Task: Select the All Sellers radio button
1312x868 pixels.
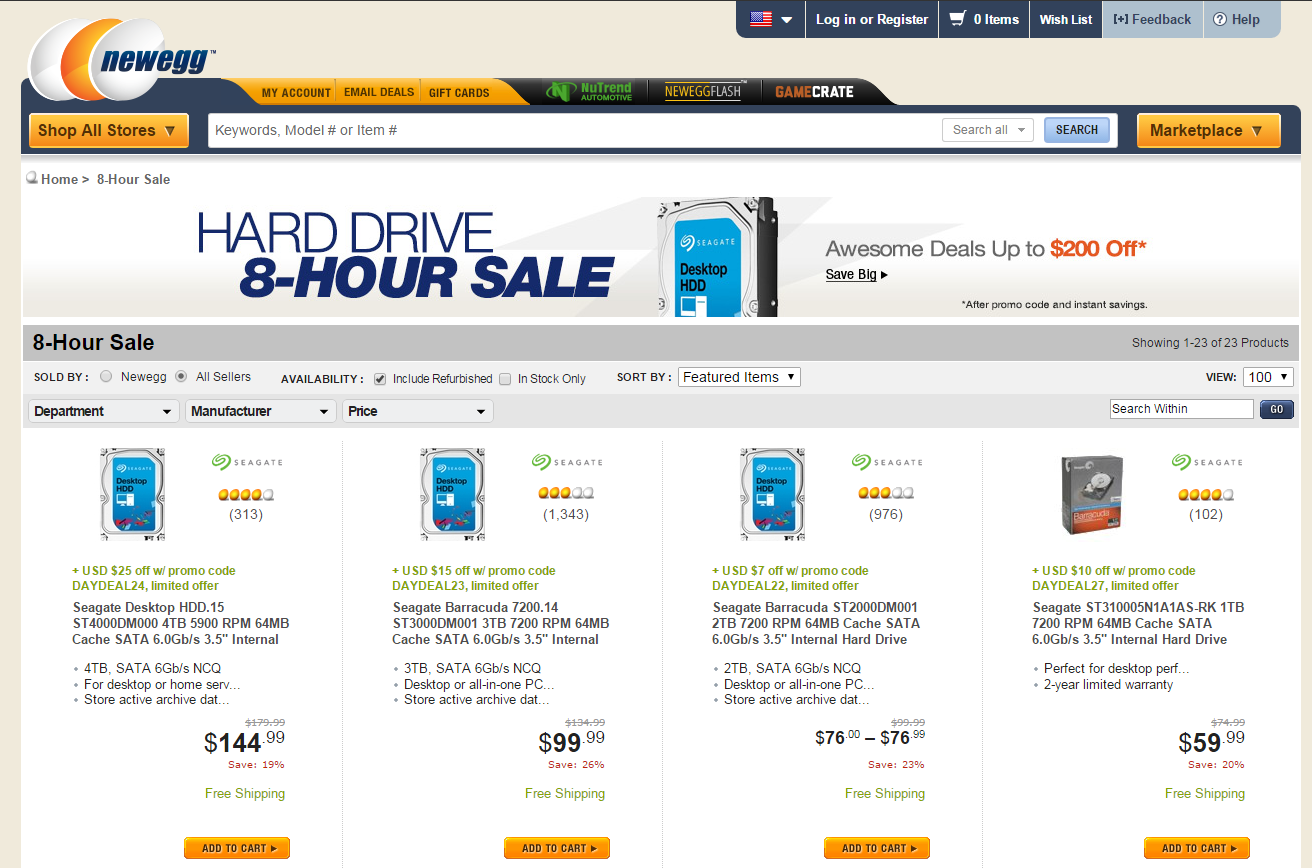Action: (x=181, y=377)
